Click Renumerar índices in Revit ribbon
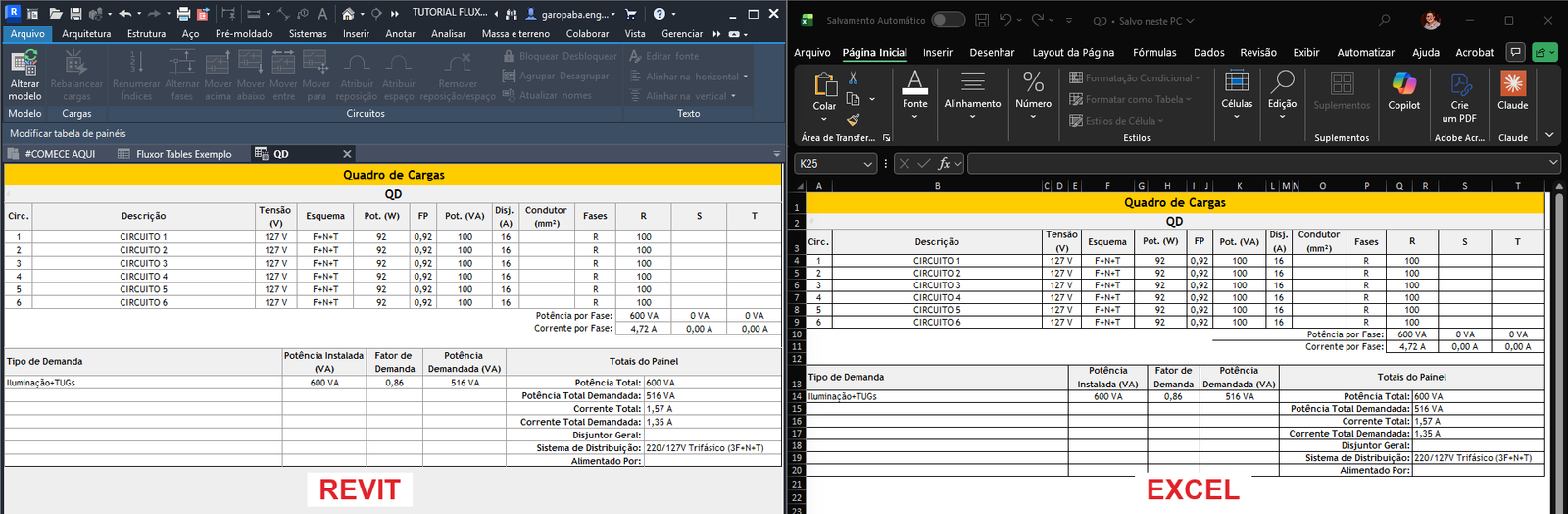Viewport: 1568px width, 514px height. (136, 76)
